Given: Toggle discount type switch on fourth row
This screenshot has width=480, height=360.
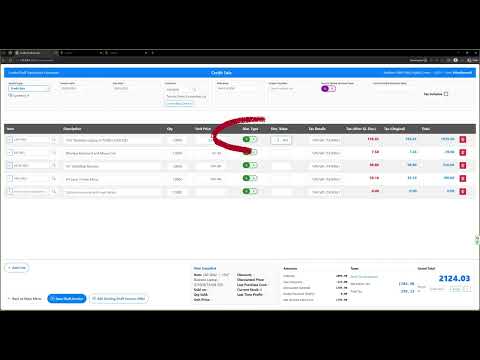Looking at the screenshot, I should (250, 178).
